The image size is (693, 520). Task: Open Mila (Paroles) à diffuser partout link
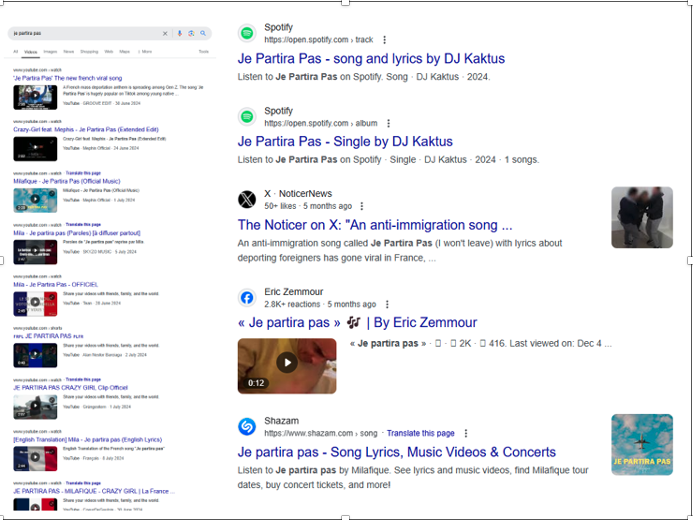pos(77,233)
